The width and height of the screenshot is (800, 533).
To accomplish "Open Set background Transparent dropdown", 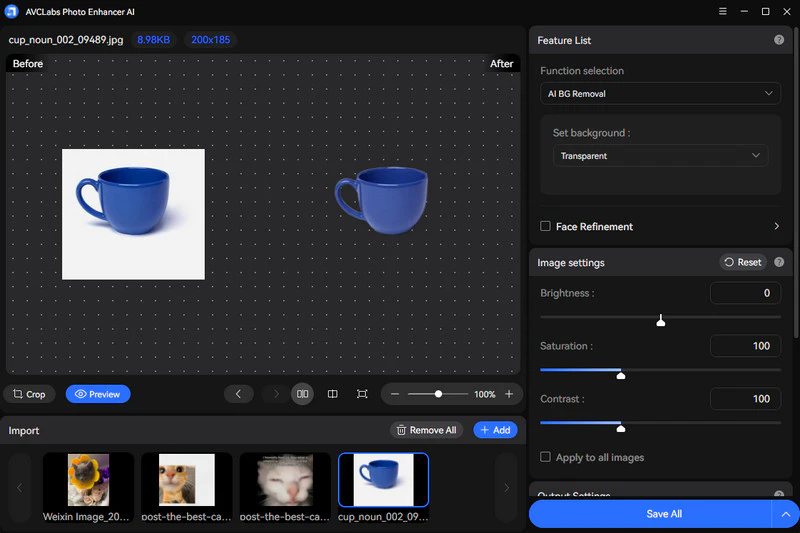I will 660,156.
